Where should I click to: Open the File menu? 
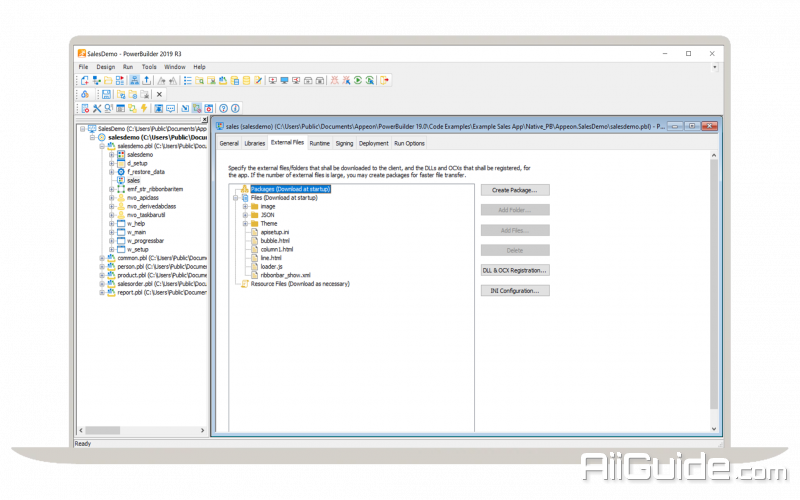tap(83, 67)
